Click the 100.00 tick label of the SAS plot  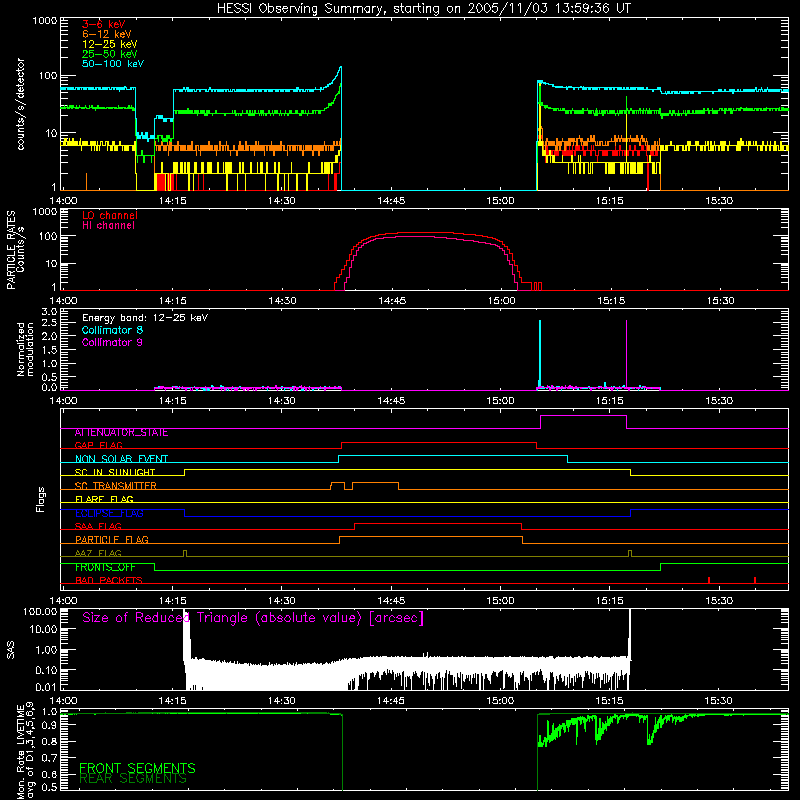(40, 612)
